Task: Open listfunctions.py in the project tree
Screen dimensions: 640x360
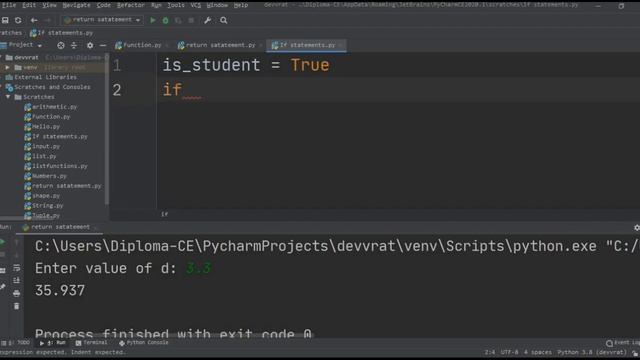Action: point(60,166)
